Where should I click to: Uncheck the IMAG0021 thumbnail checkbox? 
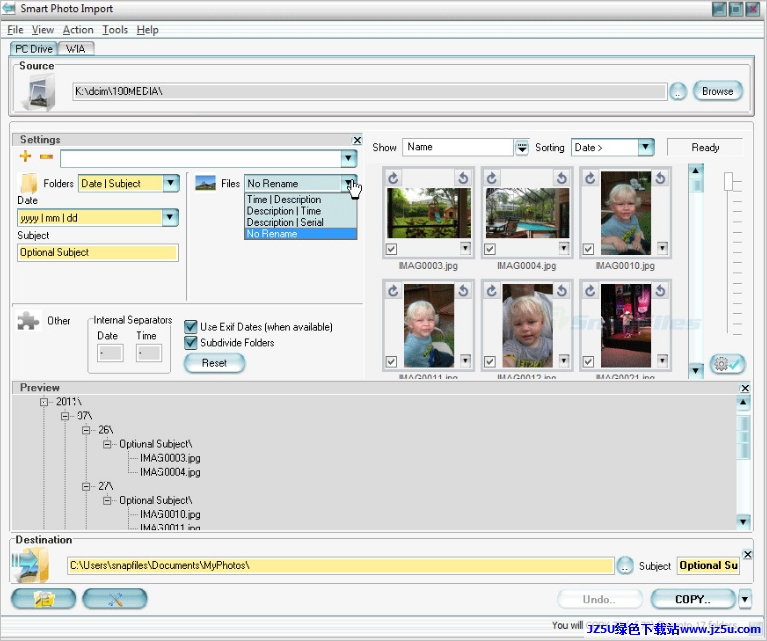coord(588,362)
